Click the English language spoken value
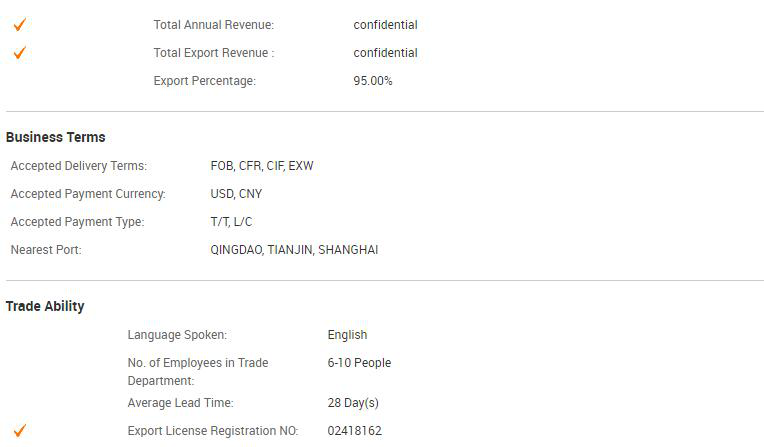 (347, 335)
